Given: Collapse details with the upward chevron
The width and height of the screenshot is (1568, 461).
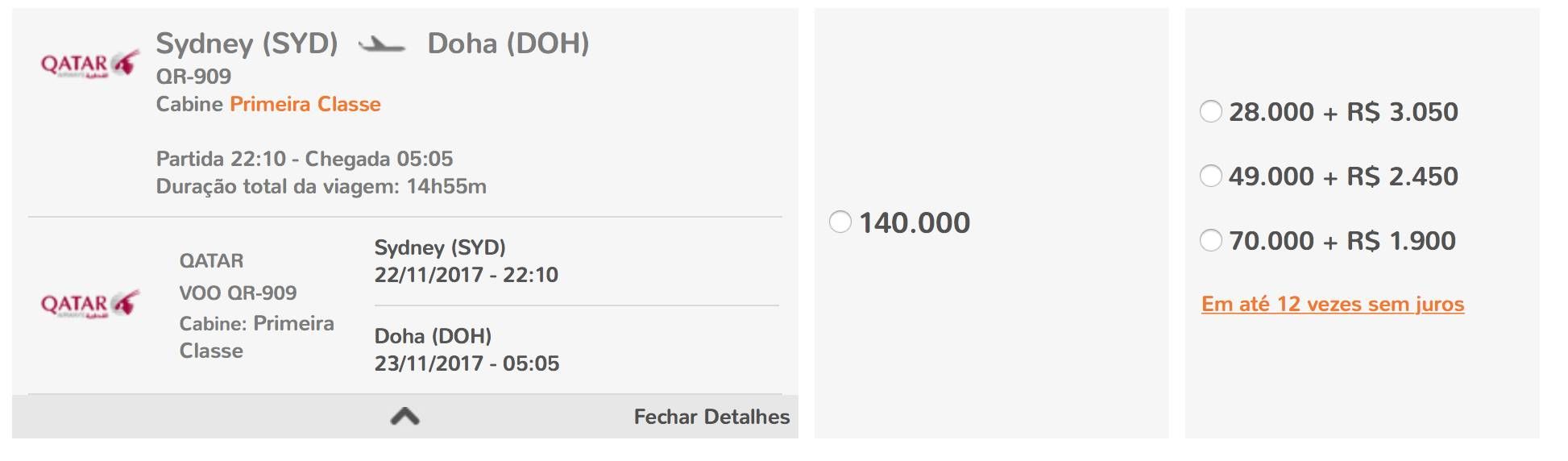Looking at the screenshot, I should coord(404,416).
